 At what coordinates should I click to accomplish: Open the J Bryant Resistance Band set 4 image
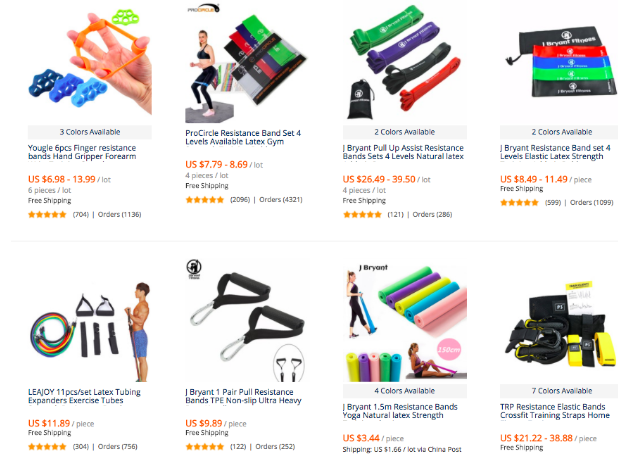coord(559,61)
